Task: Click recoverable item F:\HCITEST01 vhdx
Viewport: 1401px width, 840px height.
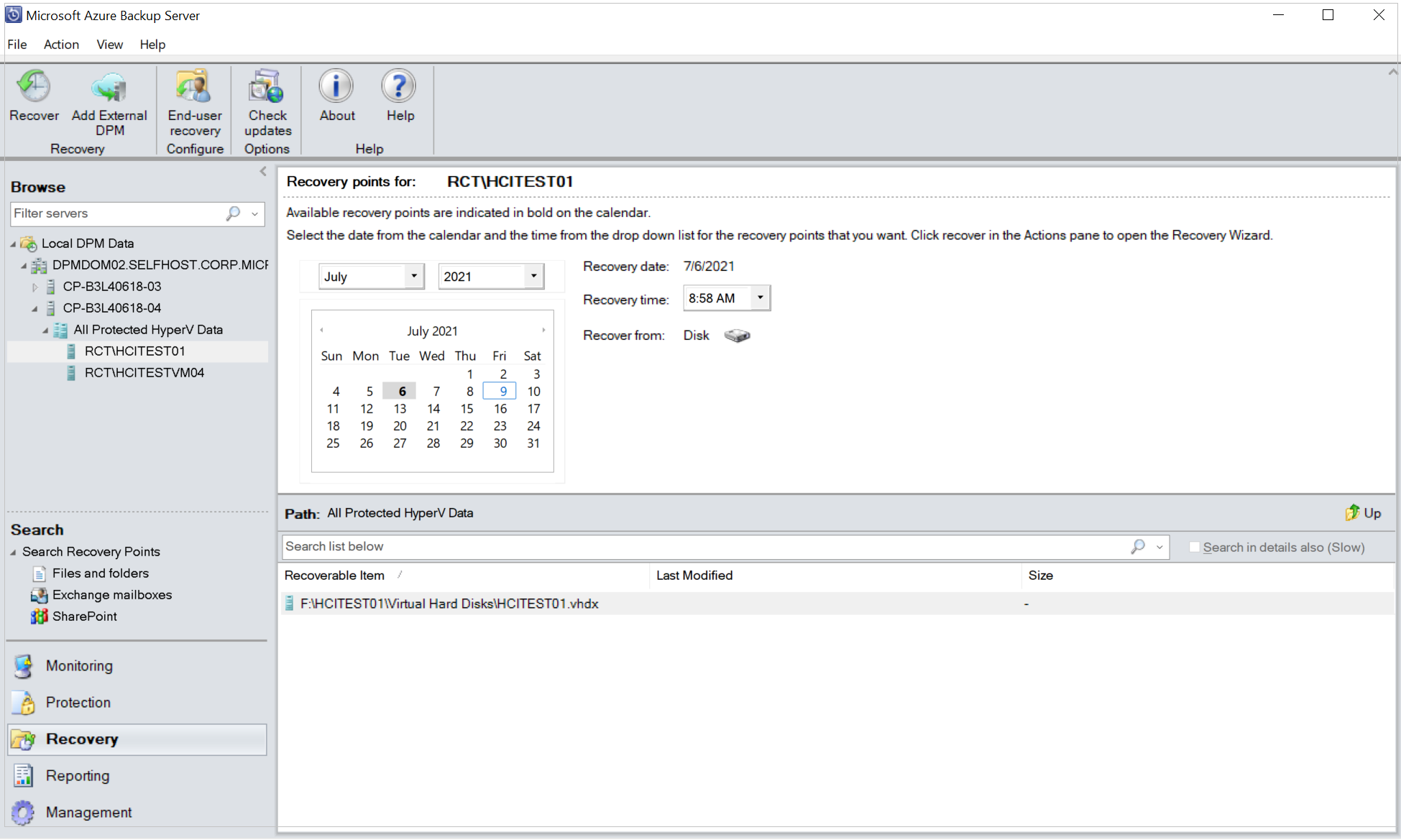Action: point(450,603)
